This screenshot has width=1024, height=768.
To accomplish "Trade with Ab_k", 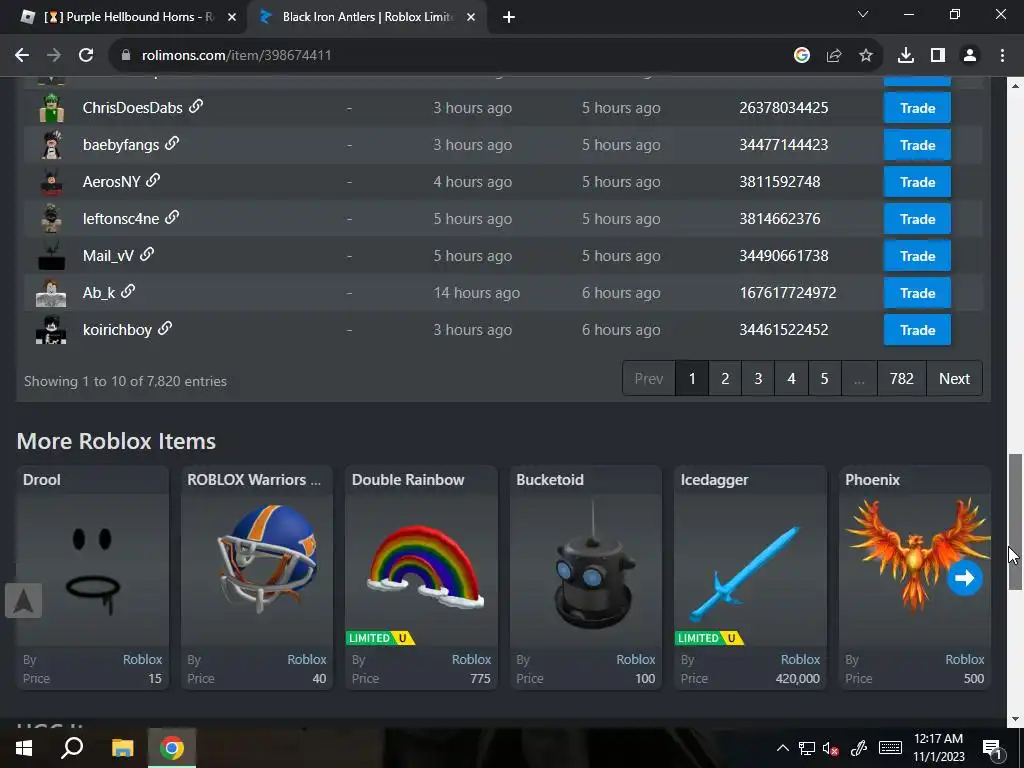I will coord(917,293).
